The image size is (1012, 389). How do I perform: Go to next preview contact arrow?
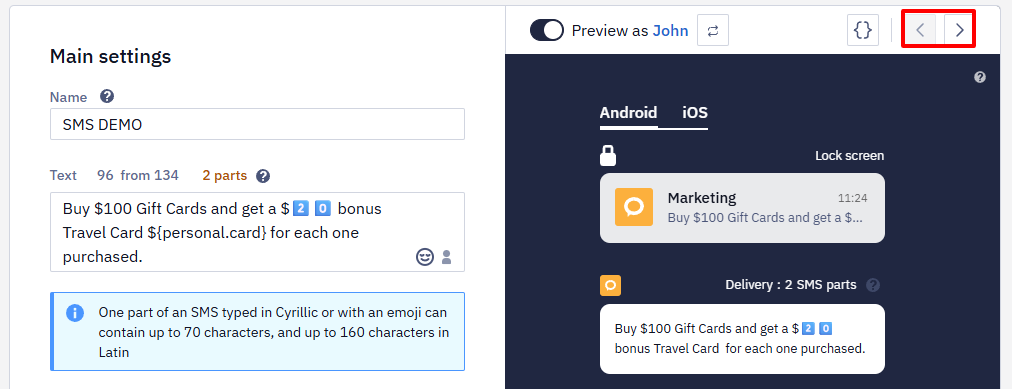click(960, 30)
